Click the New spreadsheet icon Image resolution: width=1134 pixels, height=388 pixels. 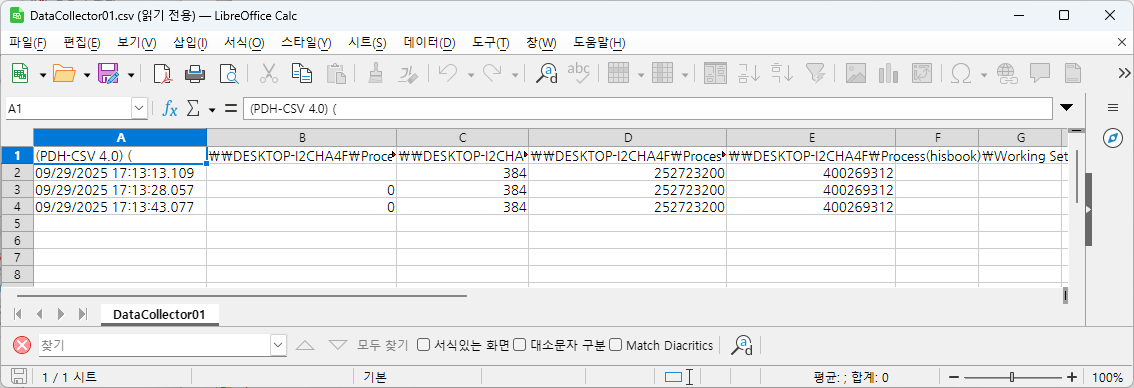tap(21, 73)
